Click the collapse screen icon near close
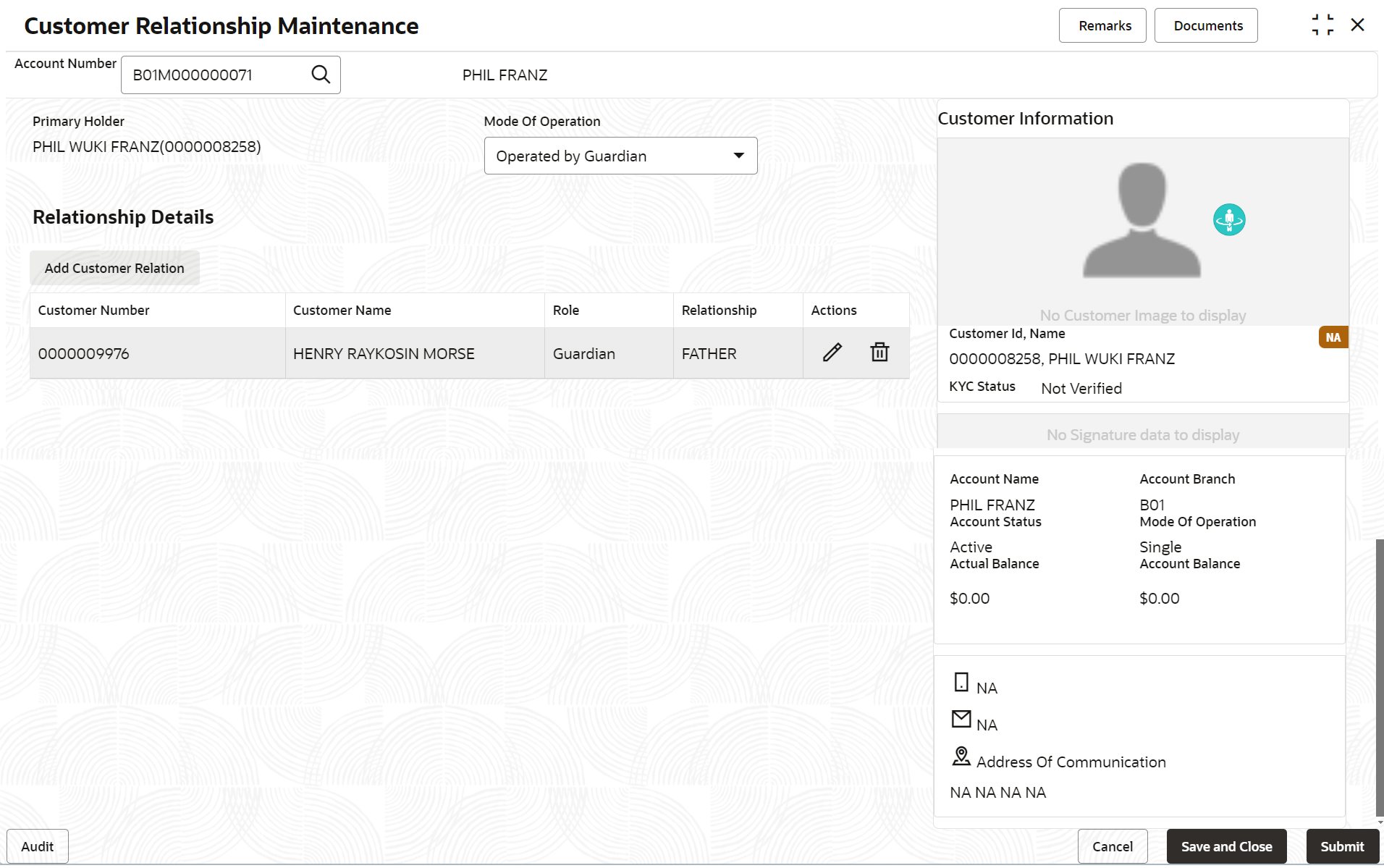This screenshot has width=1384, height=868. tap(1322, 25)
